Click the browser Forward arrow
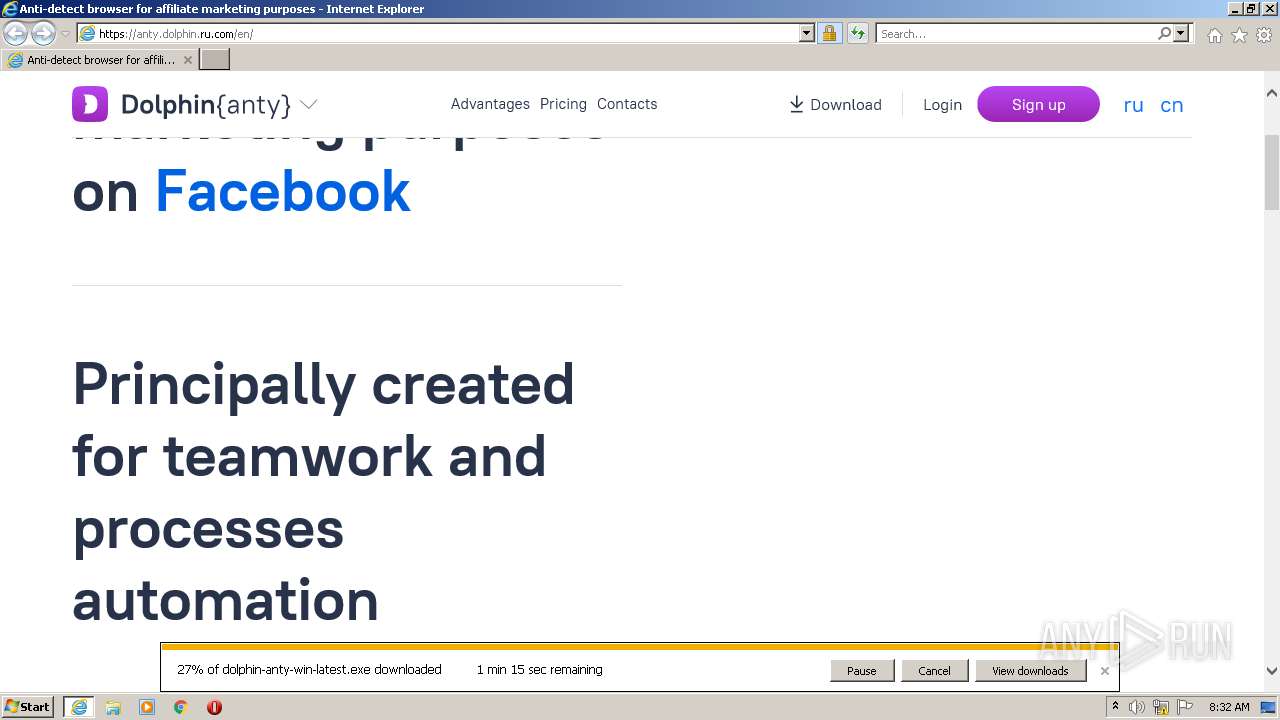The image size is (1280, 720). pos(43,34)
